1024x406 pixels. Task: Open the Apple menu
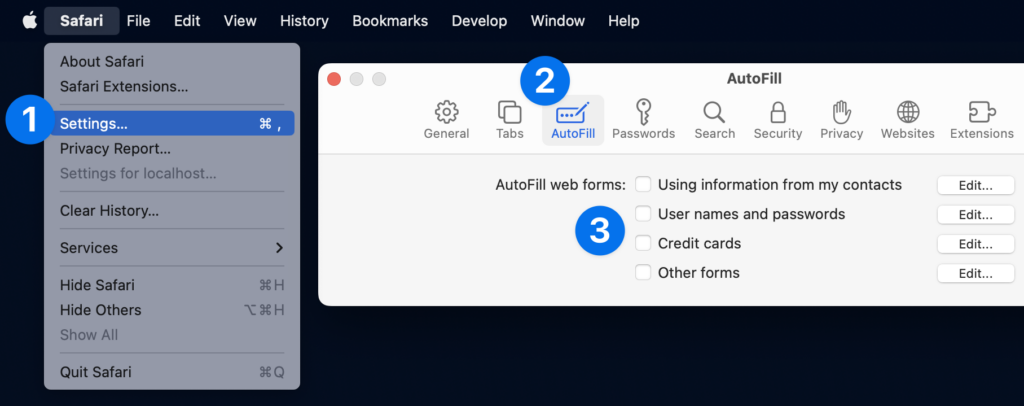(x=29, y=21)
